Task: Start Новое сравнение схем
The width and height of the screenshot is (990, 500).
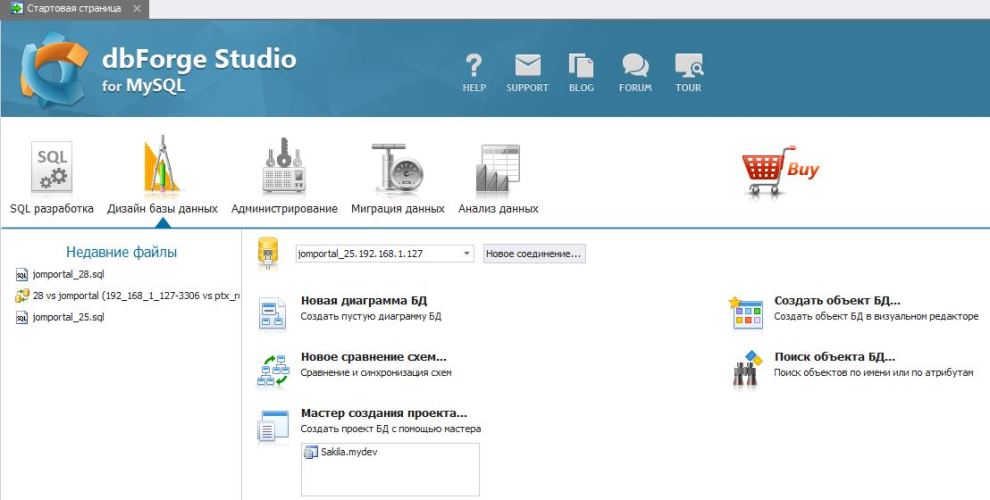Action: click(x=373, y=356)
